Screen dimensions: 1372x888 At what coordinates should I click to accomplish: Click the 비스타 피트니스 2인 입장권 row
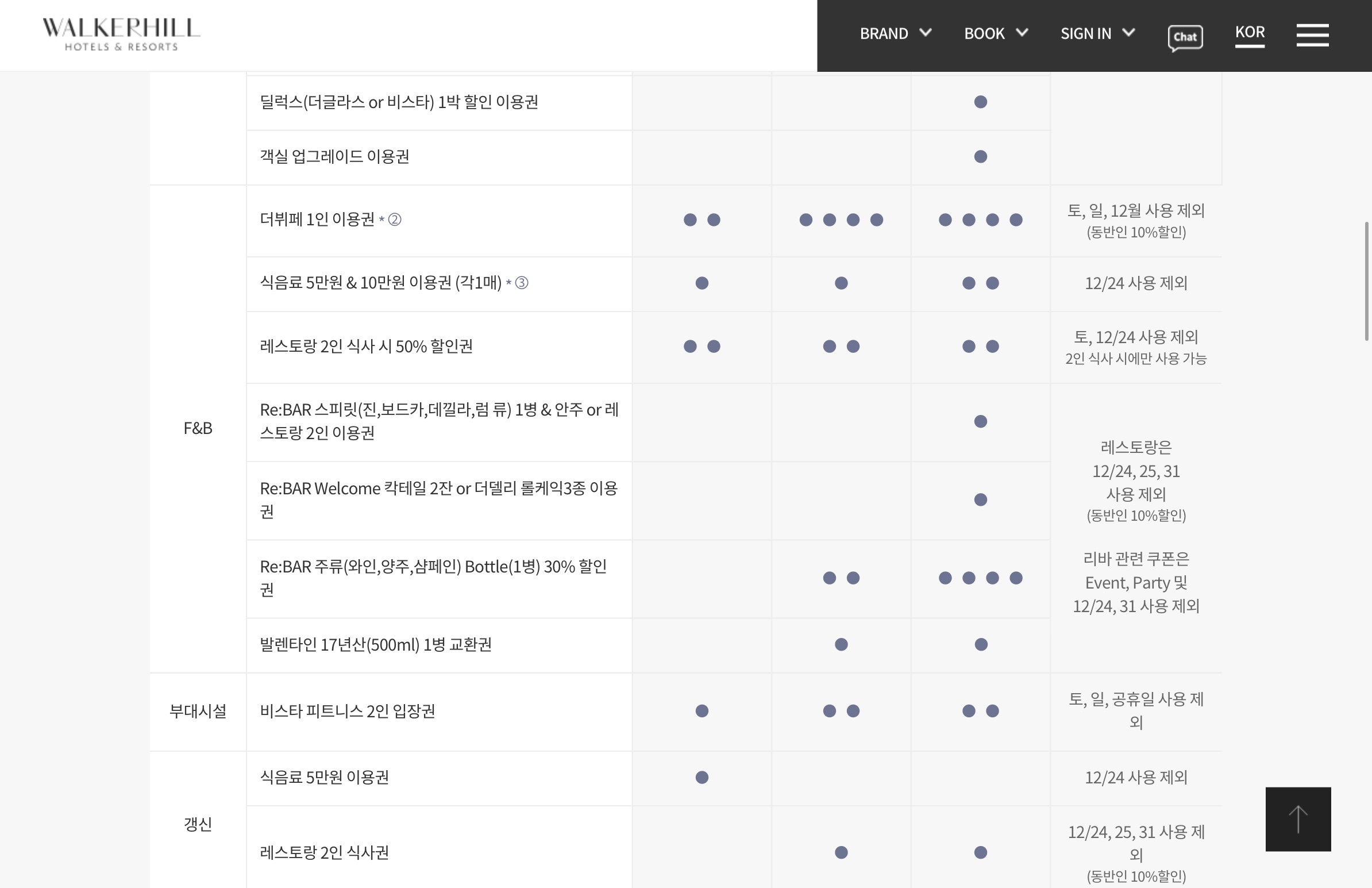coord(347,711)
